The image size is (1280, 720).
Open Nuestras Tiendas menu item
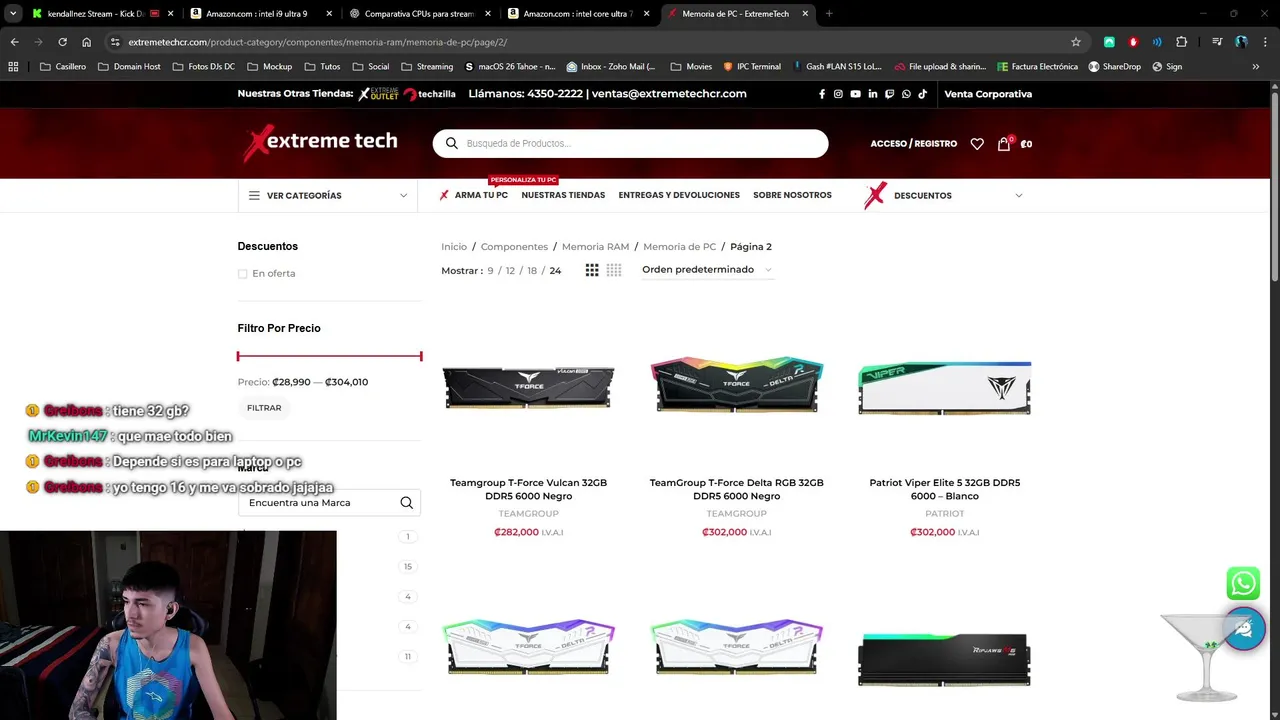tap(563, 195)
